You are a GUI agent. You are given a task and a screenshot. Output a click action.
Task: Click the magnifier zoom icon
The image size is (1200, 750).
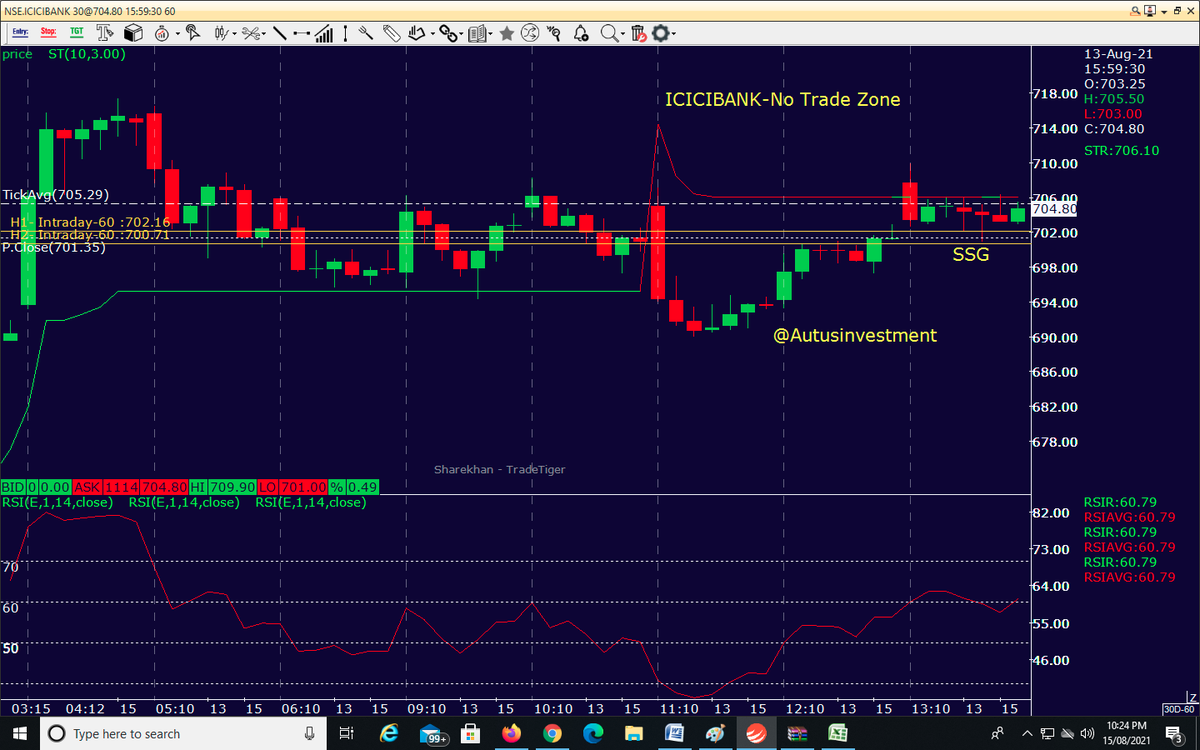pyautogui.click(x=609, y=33)
